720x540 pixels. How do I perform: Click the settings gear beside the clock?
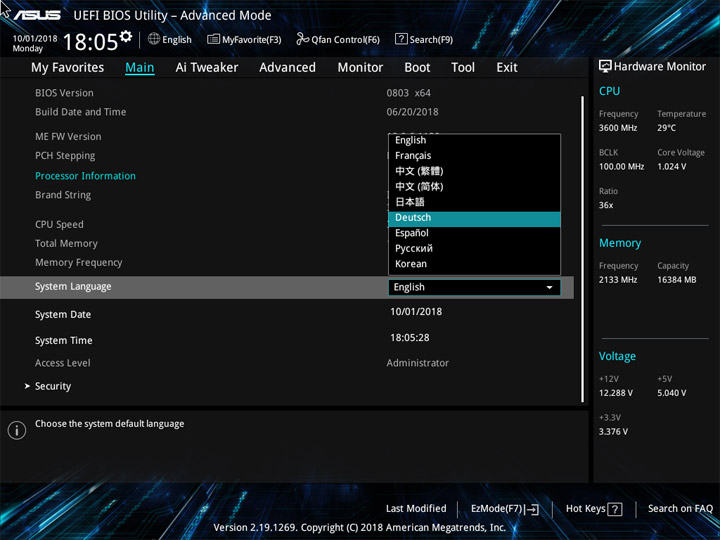point(126,36)
